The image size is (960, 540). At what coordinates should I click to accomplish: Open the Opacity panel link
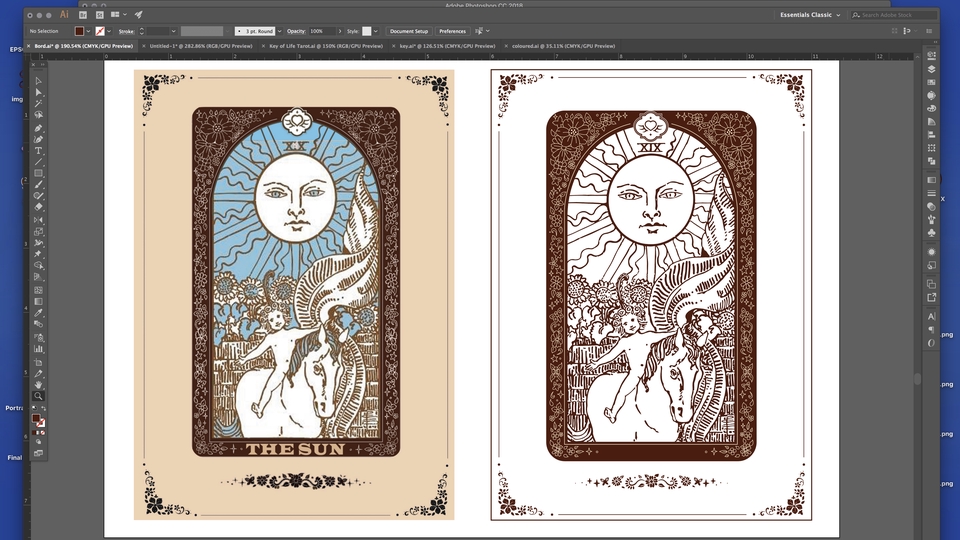[x=296, y=31]
